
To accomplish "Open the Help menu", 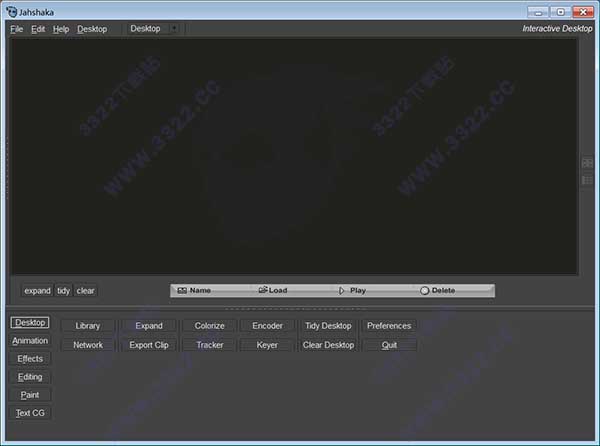I will click(61, 29).
